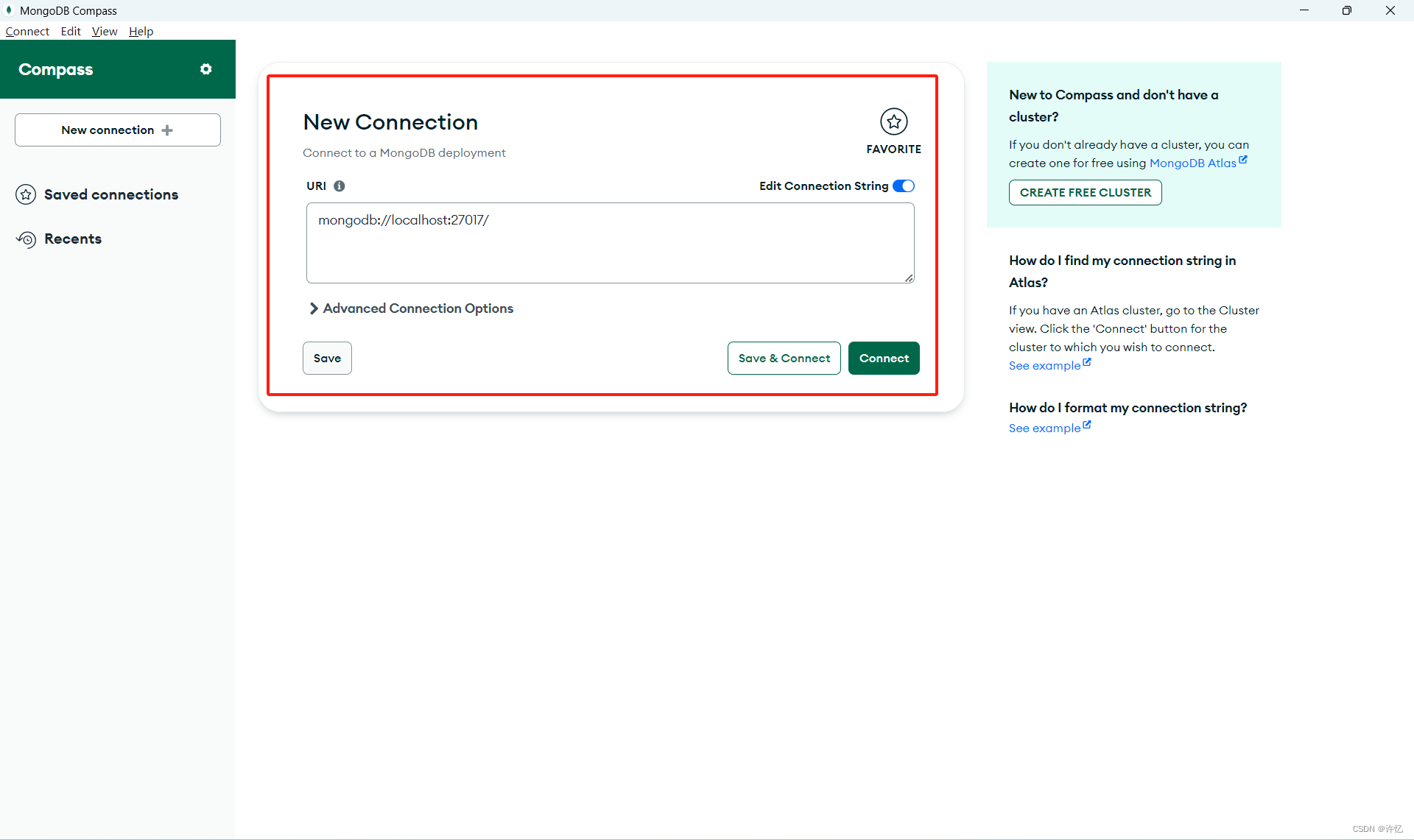The height and width of the screenshot is (840, 1414).
Task: Open the View menu
Action: (105, 31)
